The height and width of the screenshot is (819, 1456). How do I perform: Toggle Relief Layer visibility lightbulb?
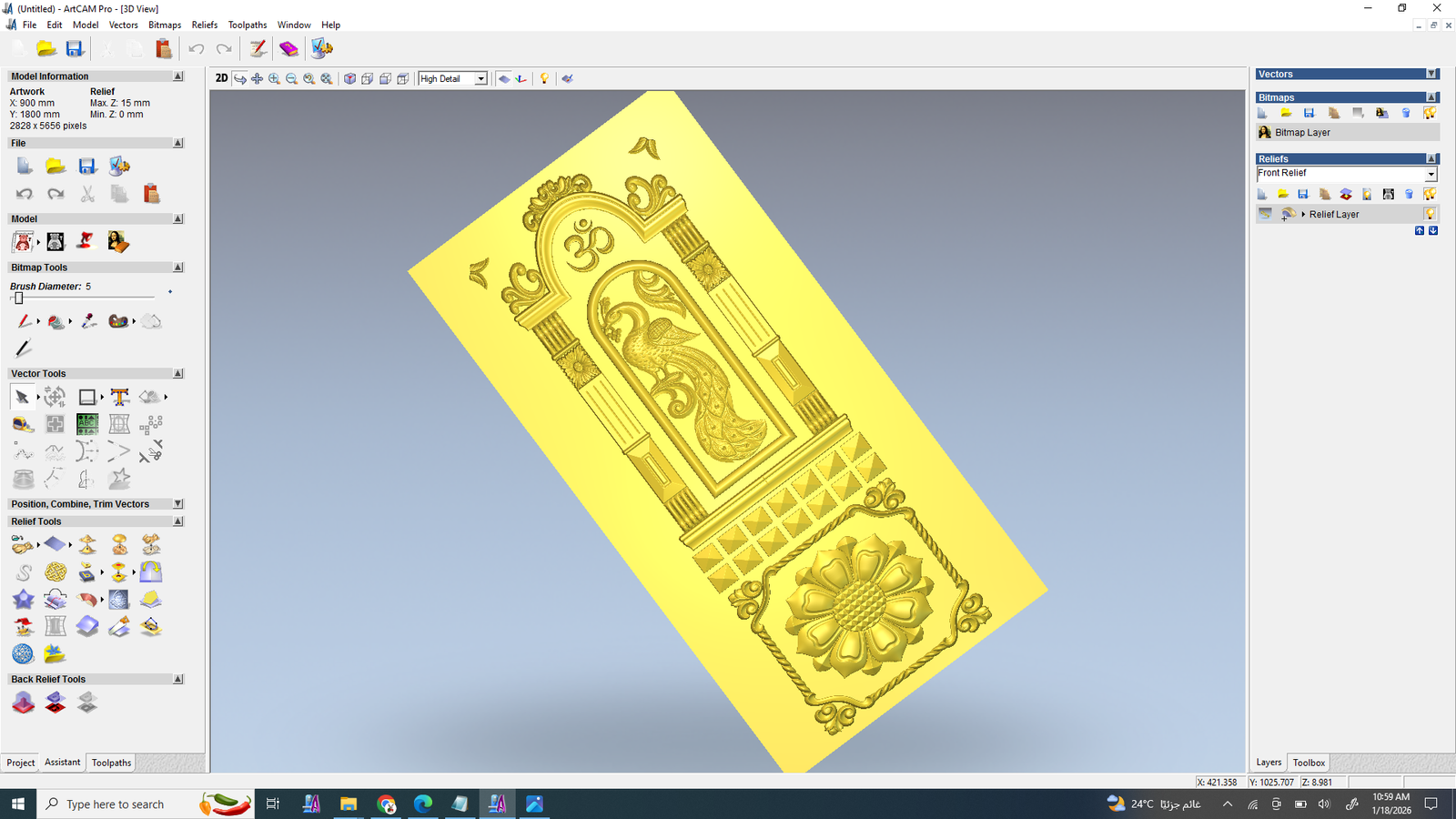pyautogui.click(x=1430, y=215)
